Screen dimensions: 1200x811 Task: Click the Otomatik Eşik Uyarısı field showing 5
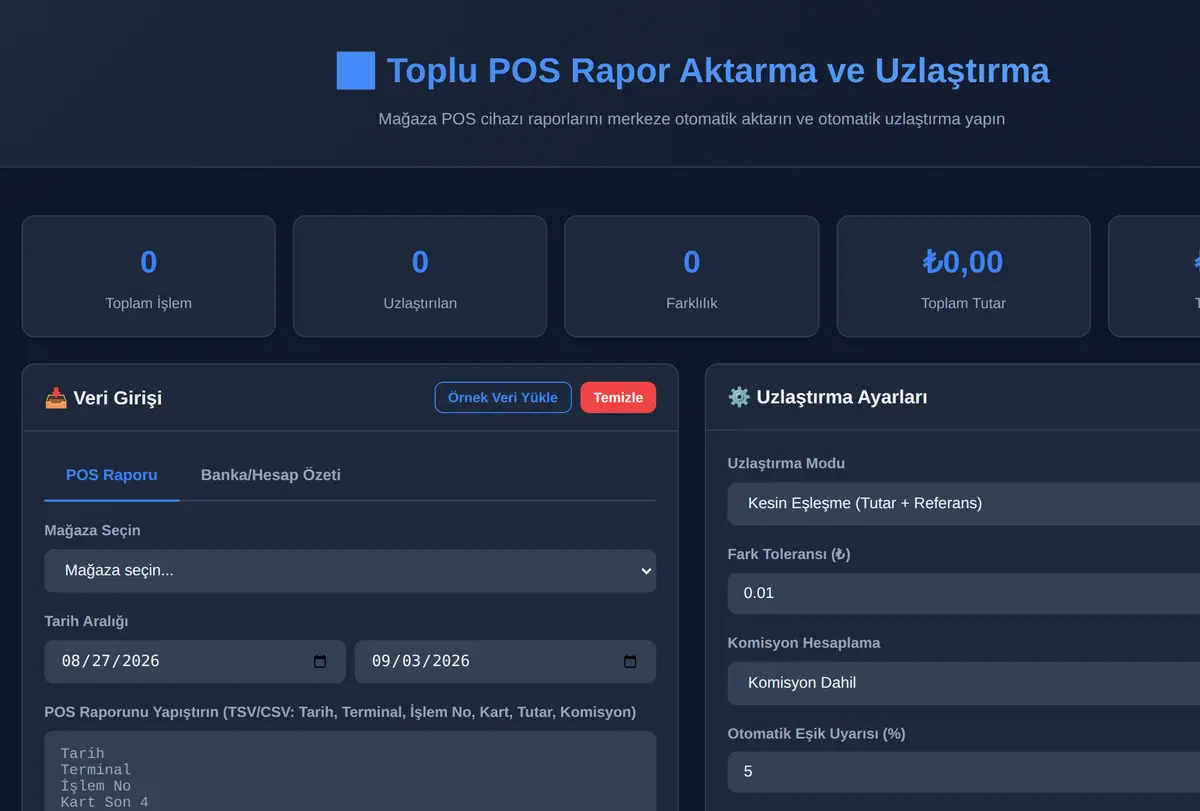coord(964,772)
